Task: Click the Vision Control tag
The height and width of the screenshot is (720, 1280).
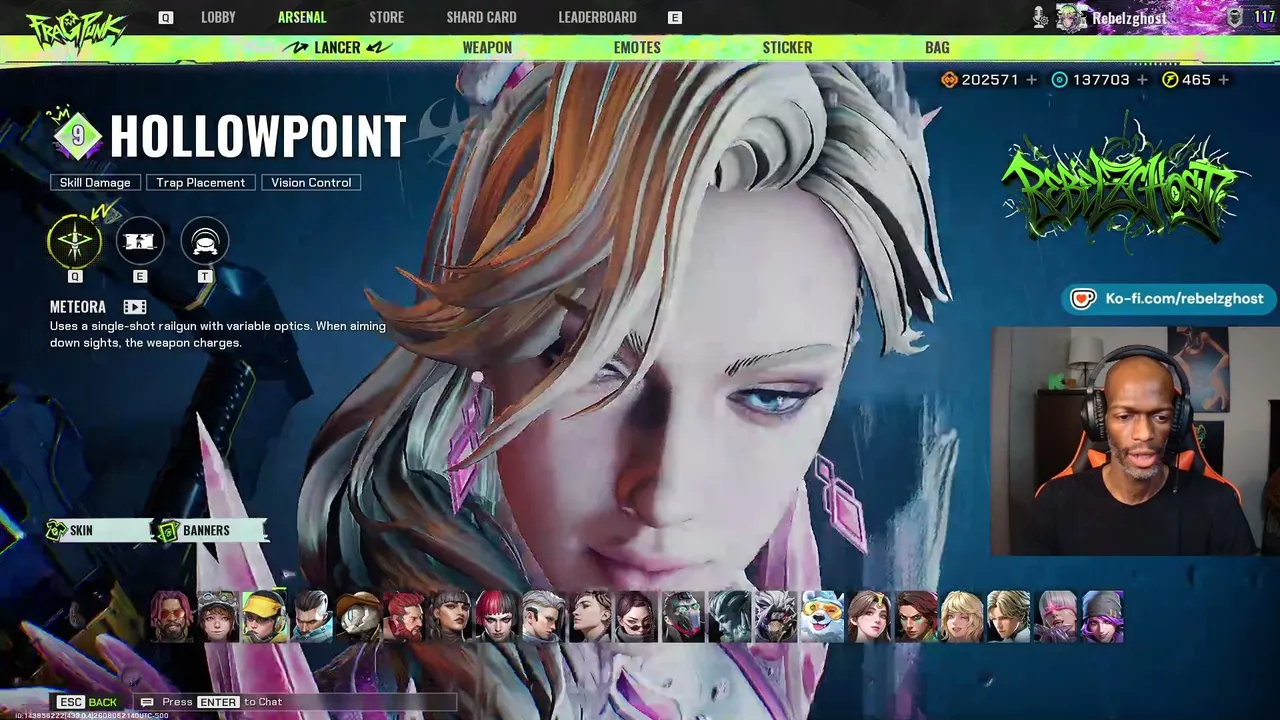Action: 311,182
